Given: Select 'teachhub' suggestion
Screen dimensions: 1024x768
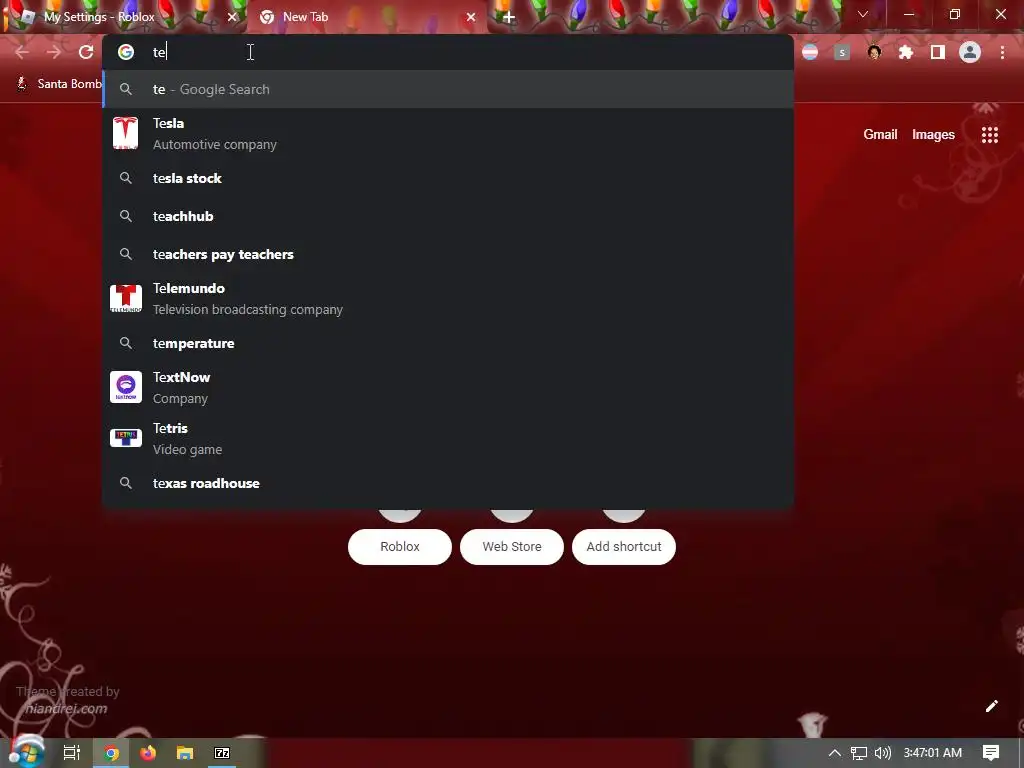Looking at the screenshot, I should 448,216.
